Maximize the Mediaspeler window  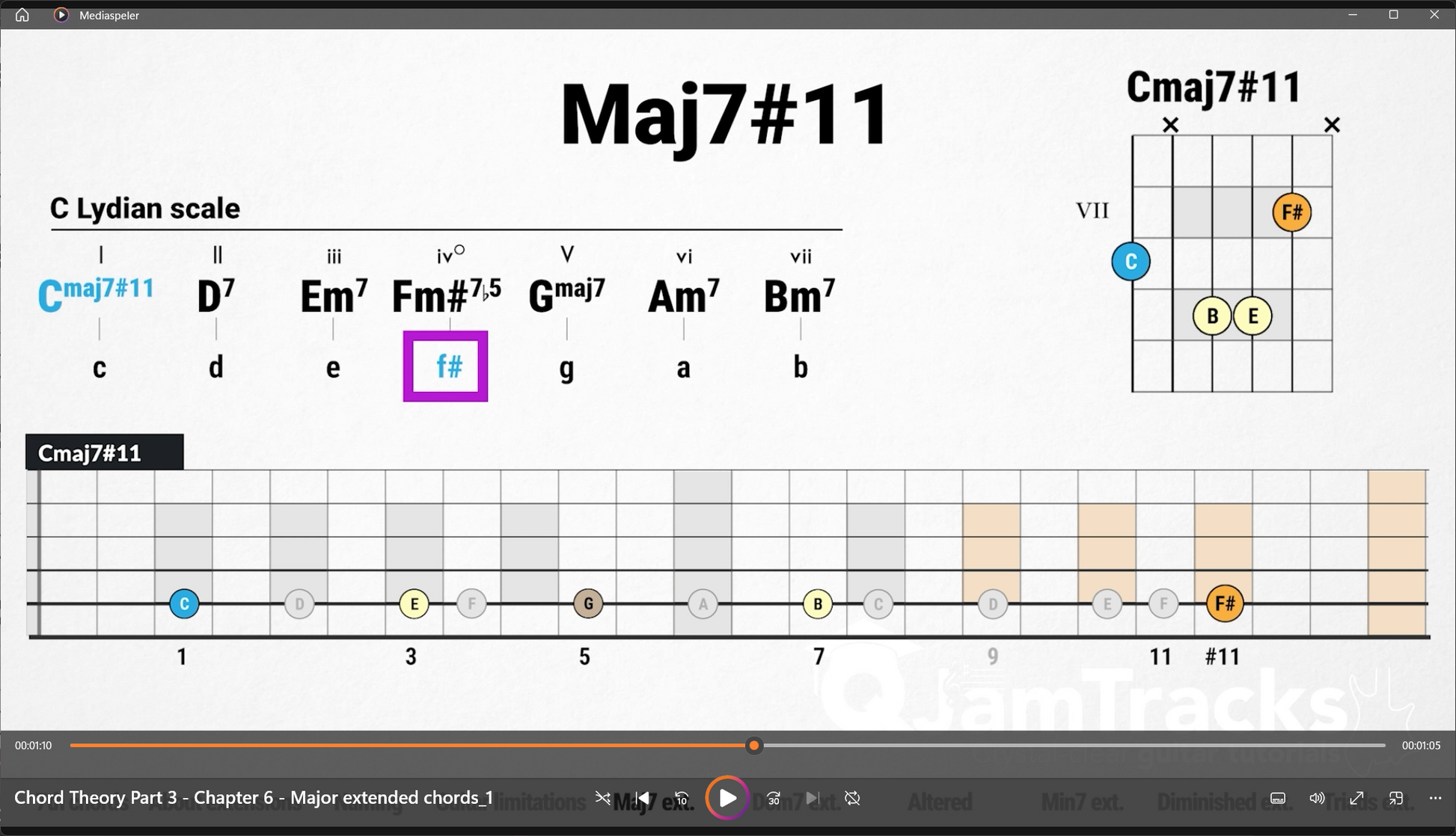coord(1393,15)
